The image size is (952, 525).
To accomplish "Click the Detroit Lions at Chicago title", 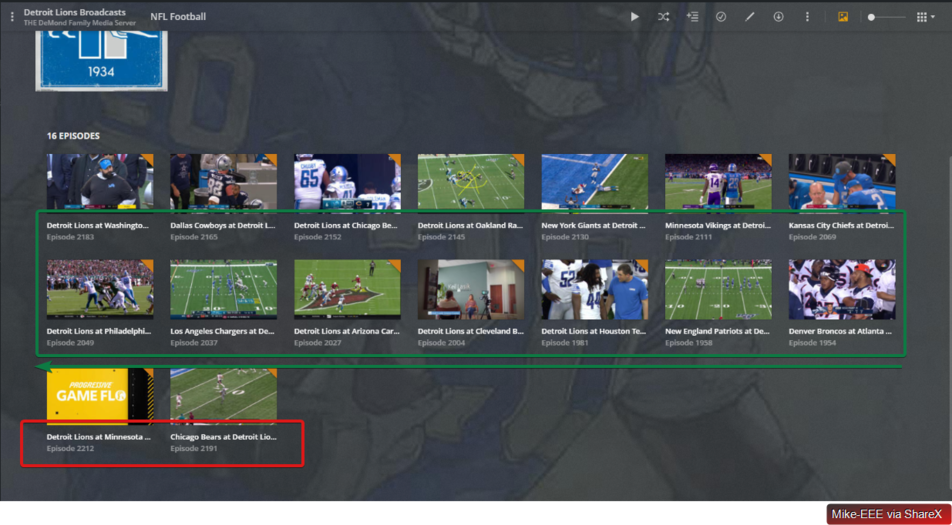I will (x=346, y=225).
